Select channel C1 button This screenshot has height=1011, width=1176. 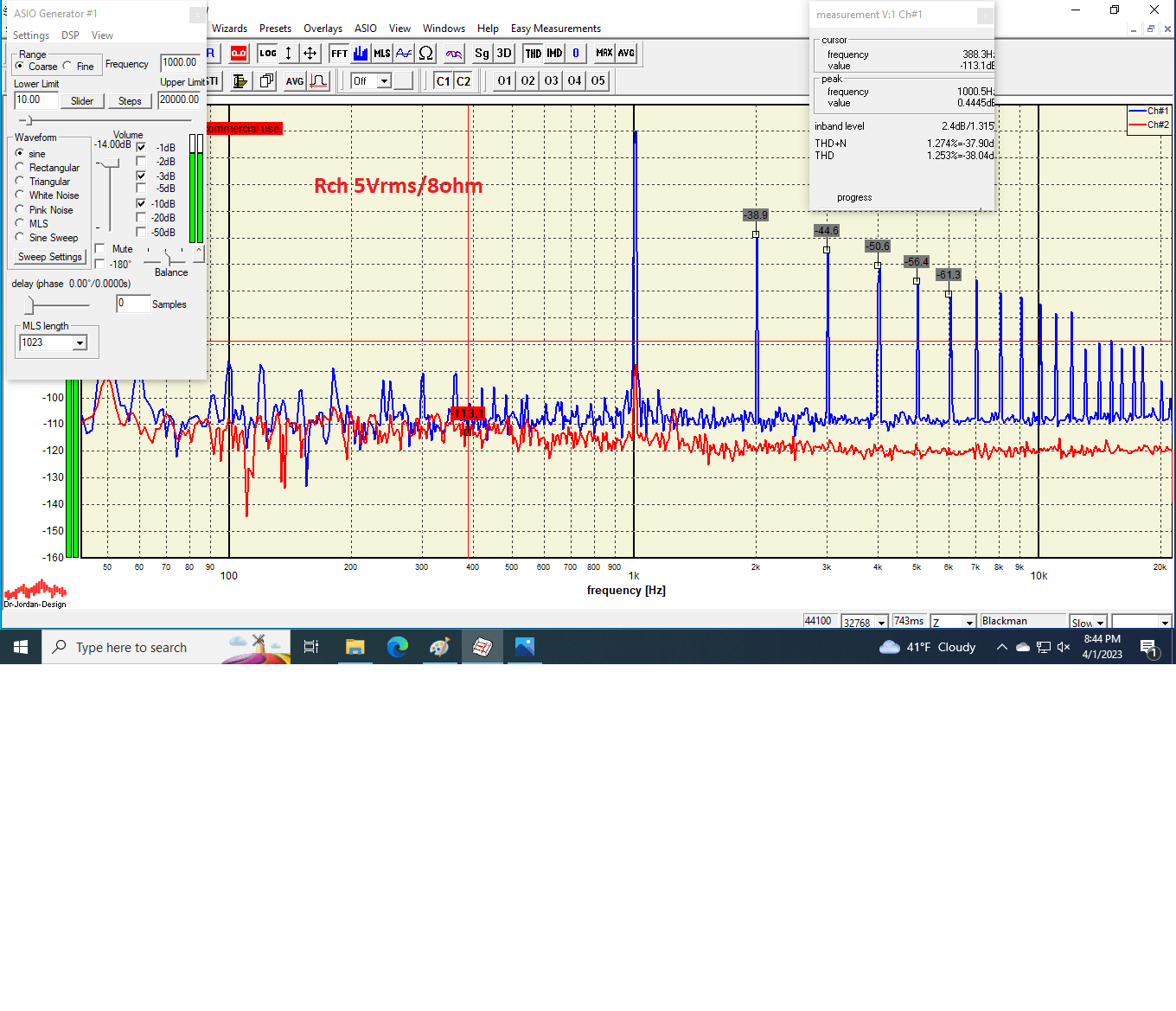click(x=443, y=81)
